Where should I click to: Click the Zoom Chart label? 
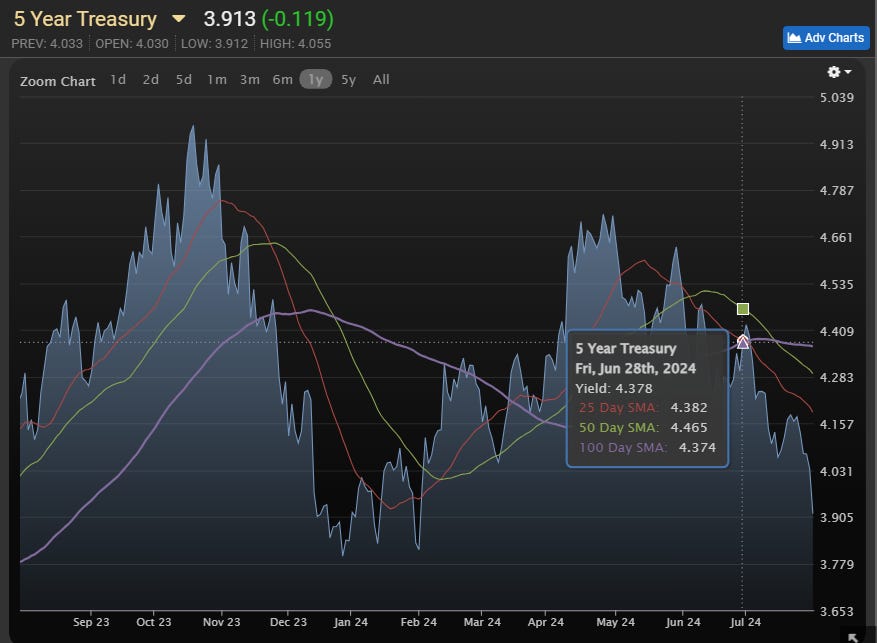58,81
